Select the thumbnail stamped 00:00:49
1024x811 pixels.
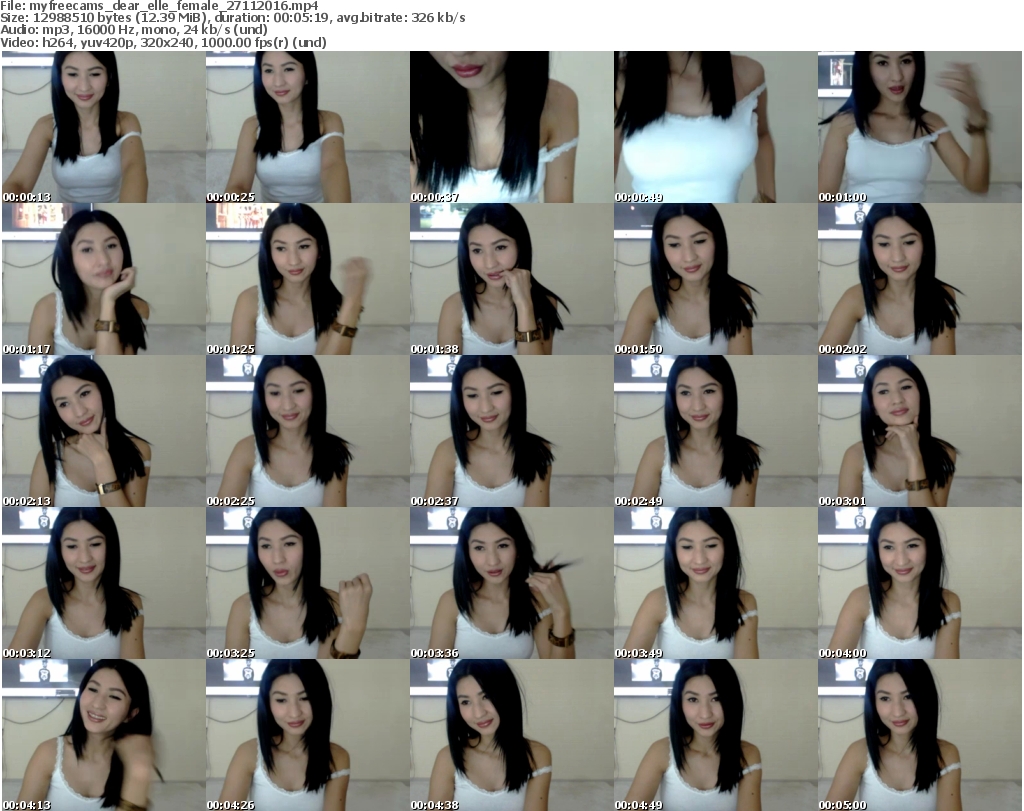click(716, 127)
